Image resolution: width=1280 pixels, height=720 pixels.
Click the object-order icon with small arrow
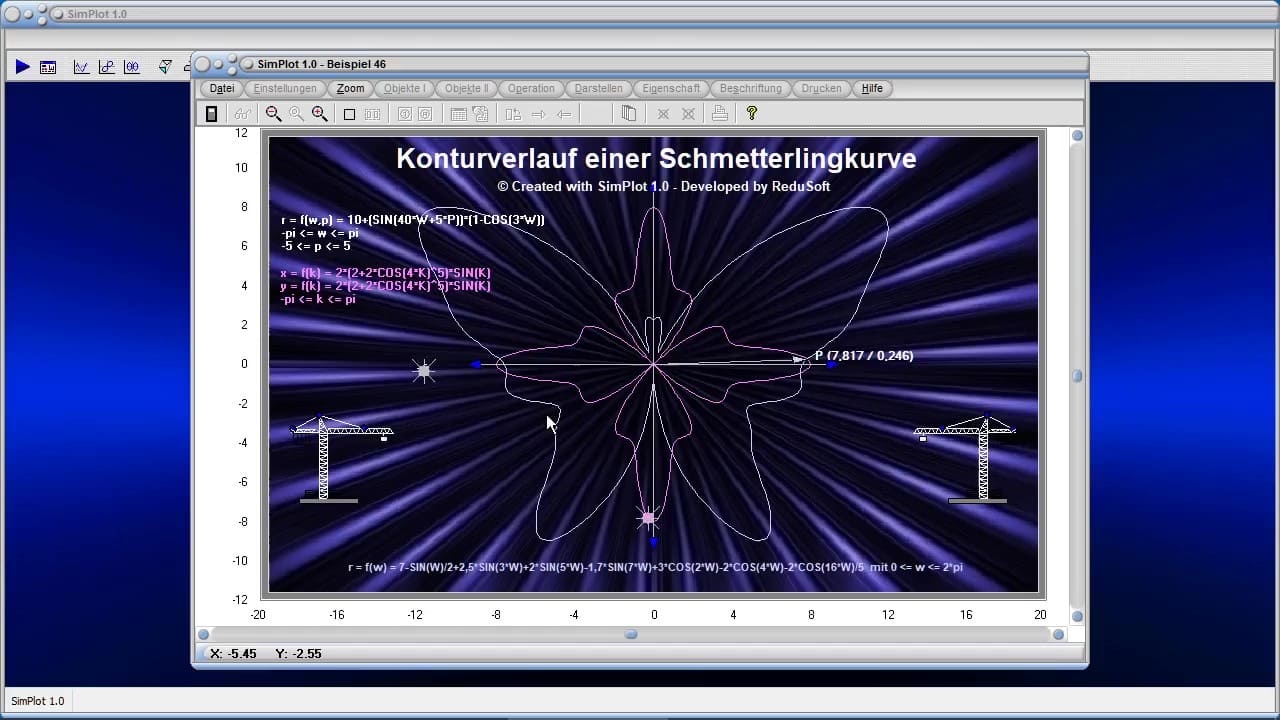coord(513,114)
